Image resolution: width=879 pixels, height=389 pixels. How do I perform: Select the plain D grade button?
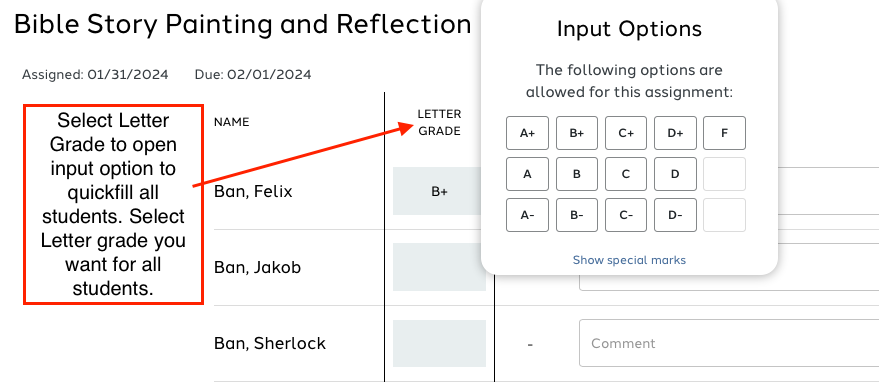(x=675, y=174)
